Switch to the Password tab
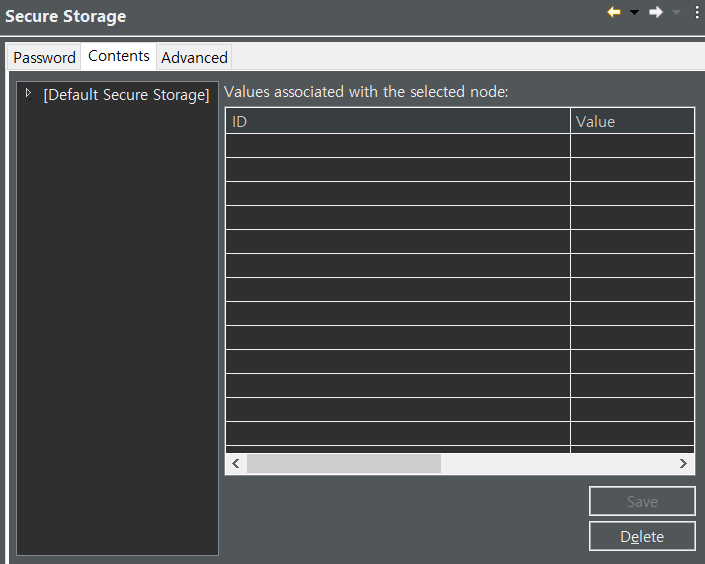 click(44, 58)
